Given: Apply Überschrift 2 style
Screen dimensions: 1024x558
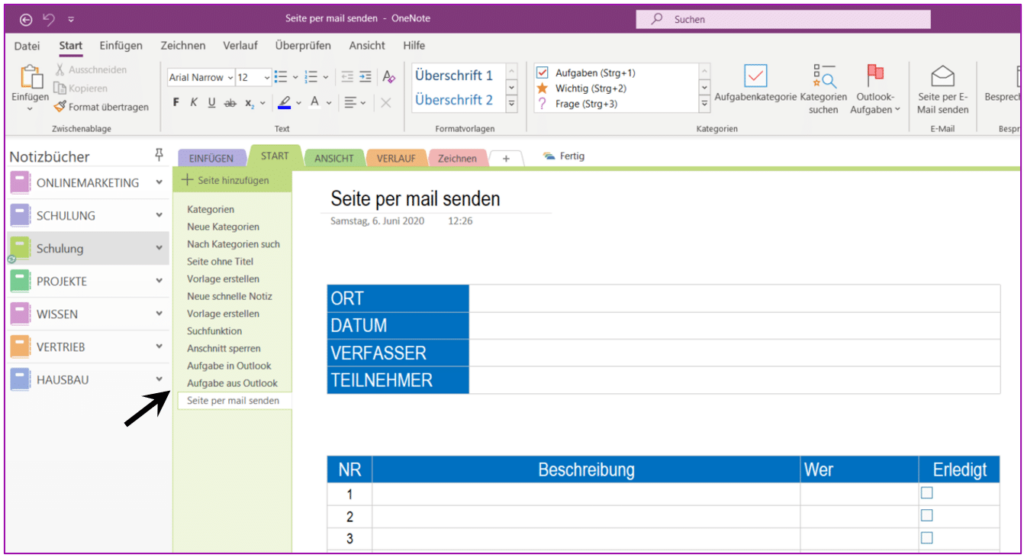Looking at the screenshot, I should pyautogui.click(x=454, y=100).
